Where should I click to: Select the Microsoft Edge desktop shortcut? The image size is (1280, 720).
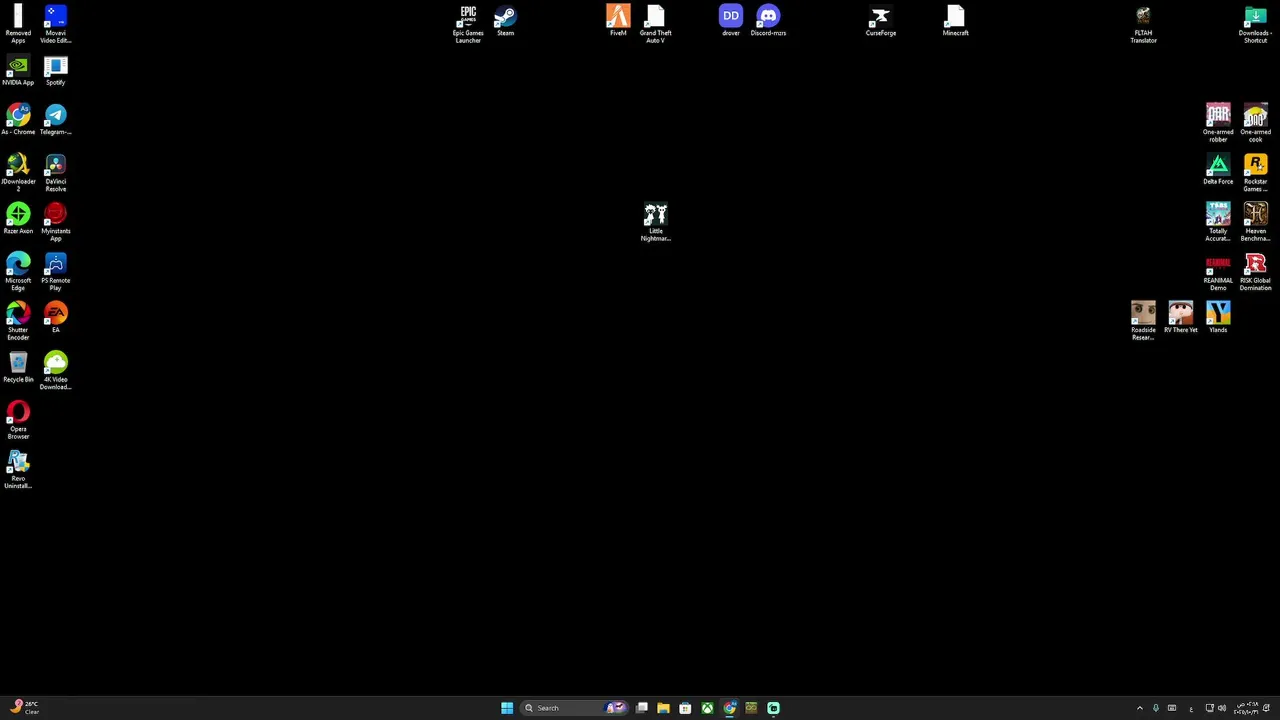click(18, 271)
